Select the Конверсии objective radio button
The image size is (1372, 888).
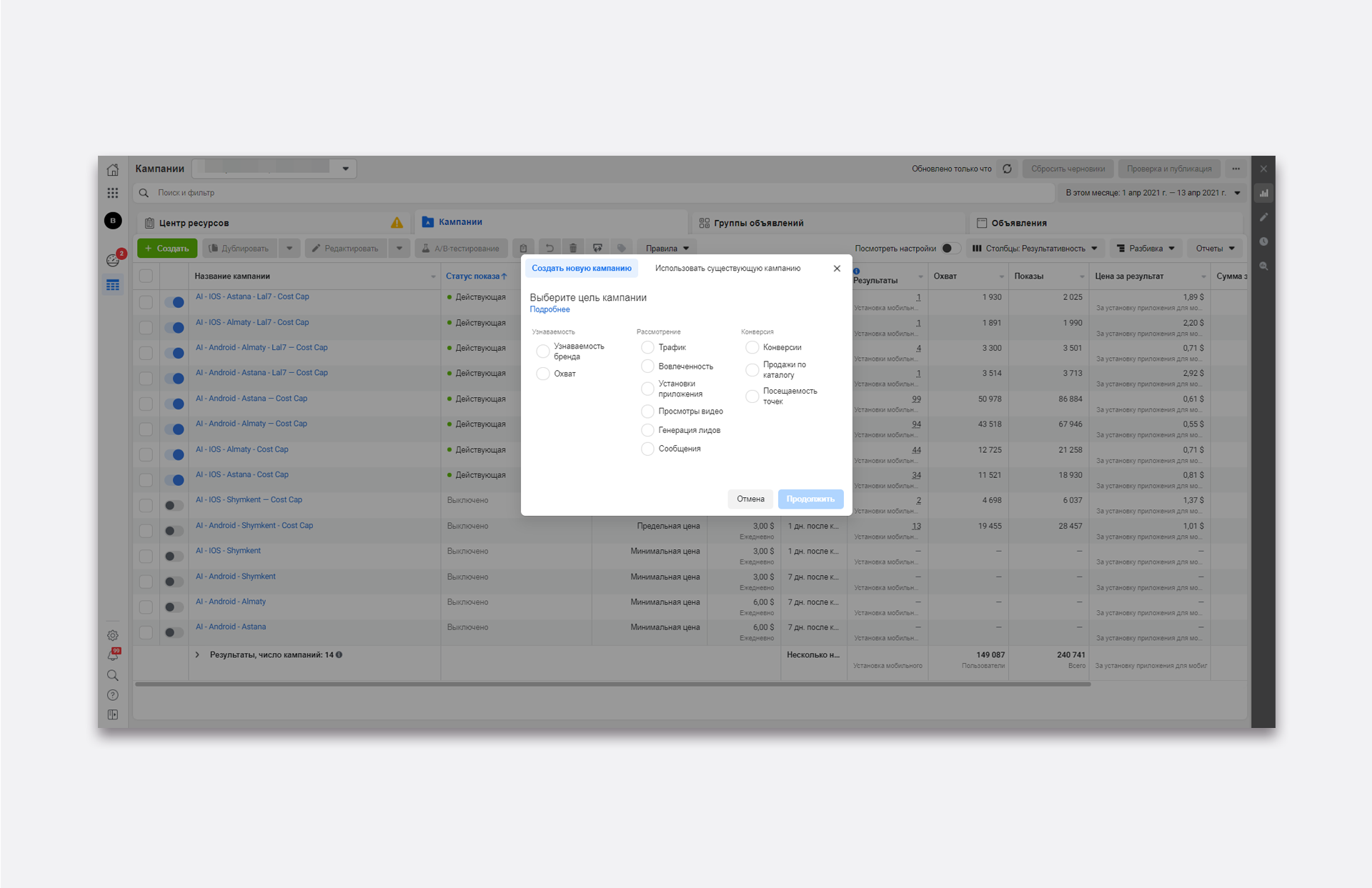point(752,347)
